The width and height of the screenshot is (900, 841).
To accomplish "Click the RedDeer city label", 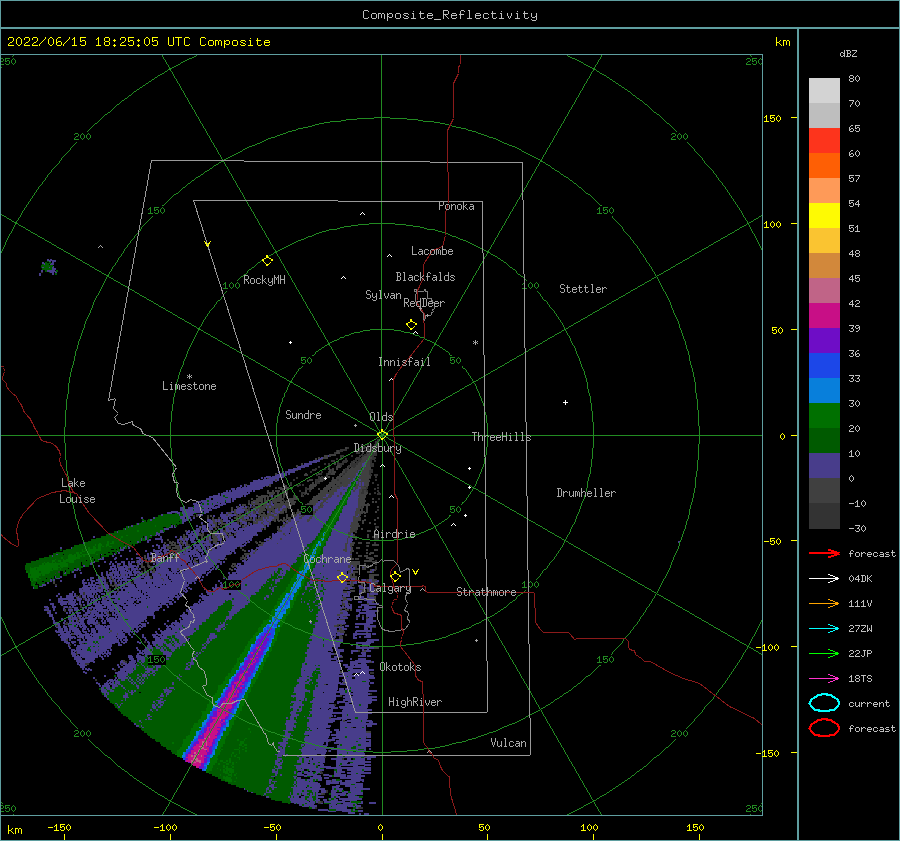I will tap(424, 303).
